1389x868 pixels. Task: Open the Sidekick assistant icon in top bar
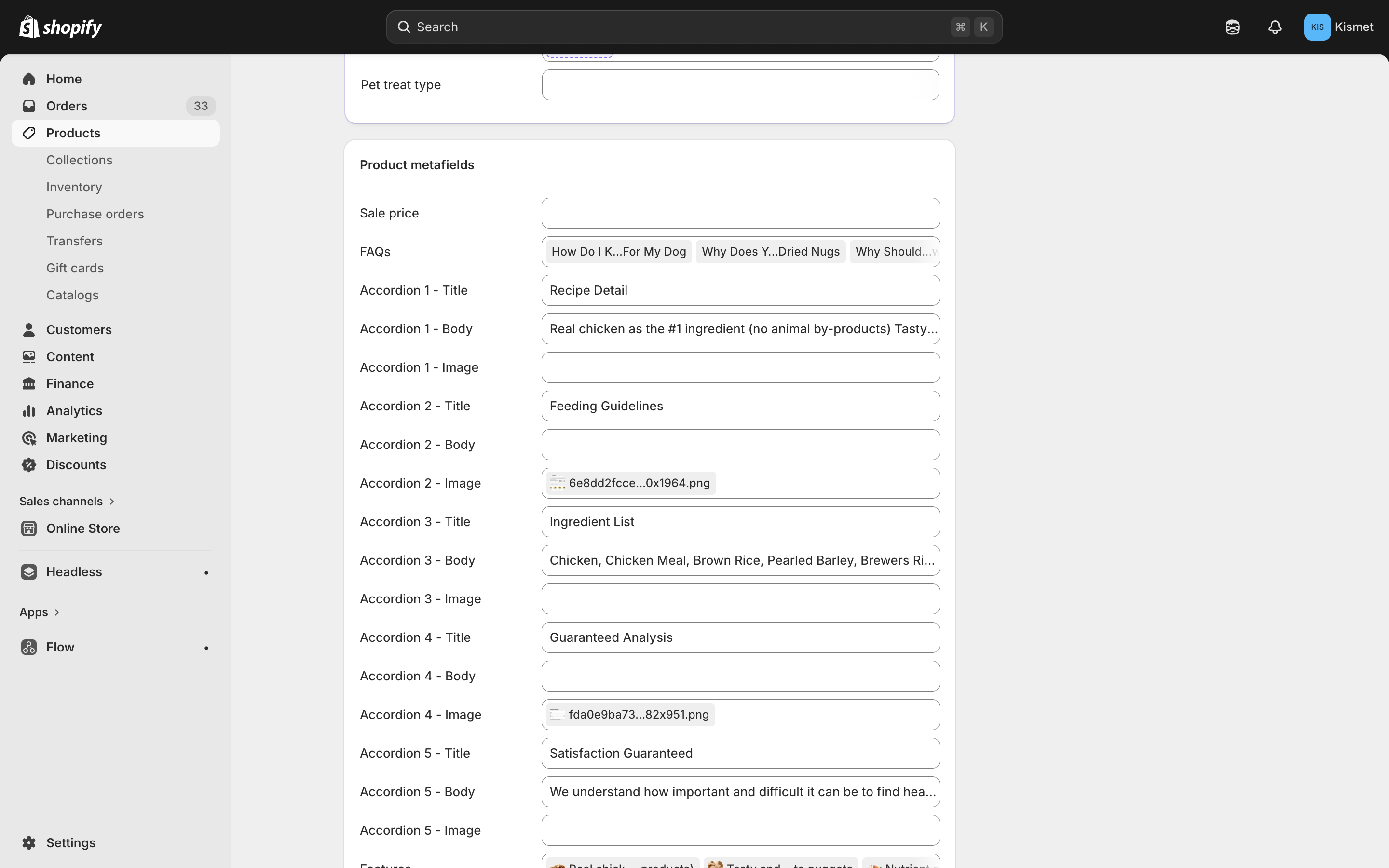[x=1232, y=27]
